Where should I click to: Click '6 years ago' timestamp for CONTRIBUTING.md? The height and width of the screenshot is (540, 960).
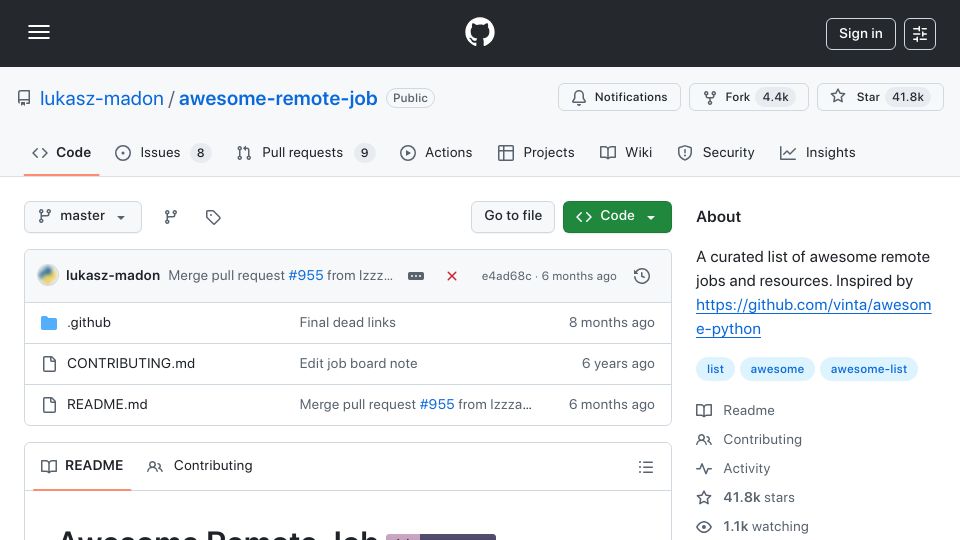tap(618, 364)
